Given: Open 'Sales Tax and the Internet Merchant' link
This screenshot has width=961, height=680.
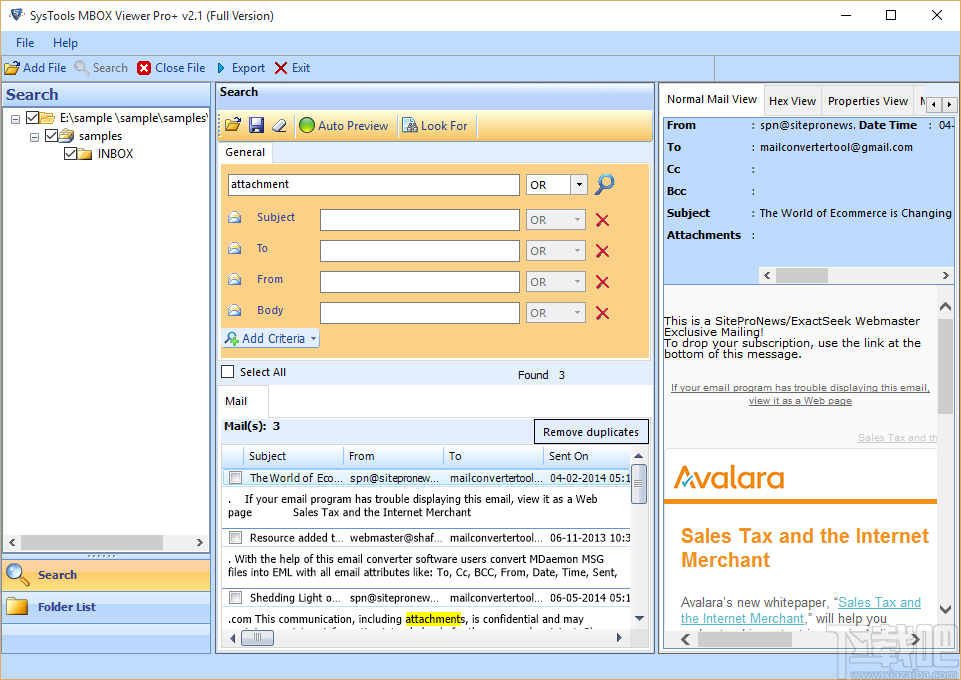Looking at the screenshot, I should [x=800, y=610].
